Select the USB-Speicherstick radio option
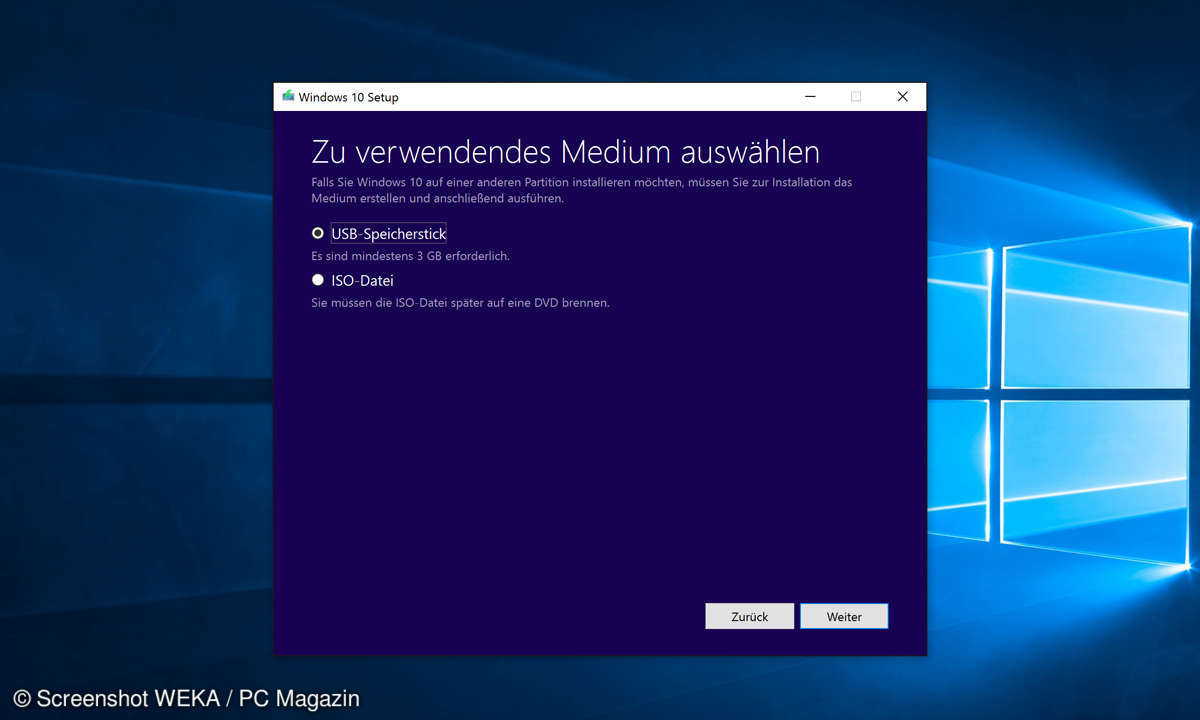This screenshot has height=720, width=1200. [x=318, y=233]
